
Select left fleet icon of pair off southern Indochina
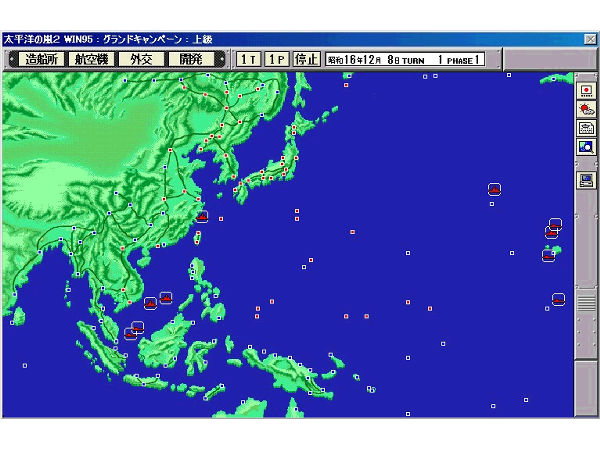[150, 303]
